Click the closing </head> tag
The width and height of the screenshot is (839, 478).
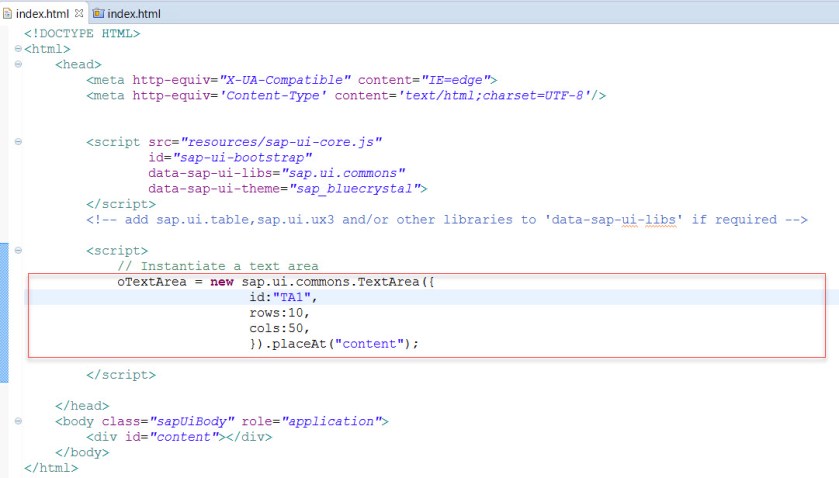[82, 406]
